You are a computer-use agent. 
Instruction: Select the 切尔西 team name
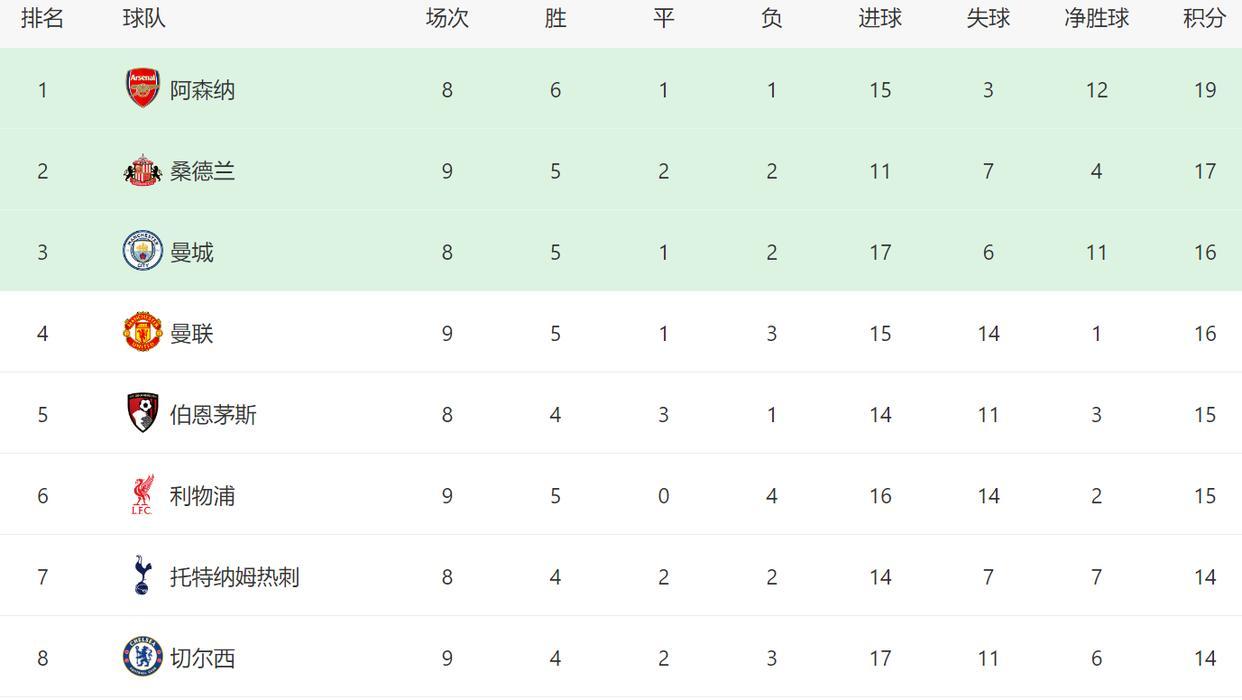click(x=202, y=658)
